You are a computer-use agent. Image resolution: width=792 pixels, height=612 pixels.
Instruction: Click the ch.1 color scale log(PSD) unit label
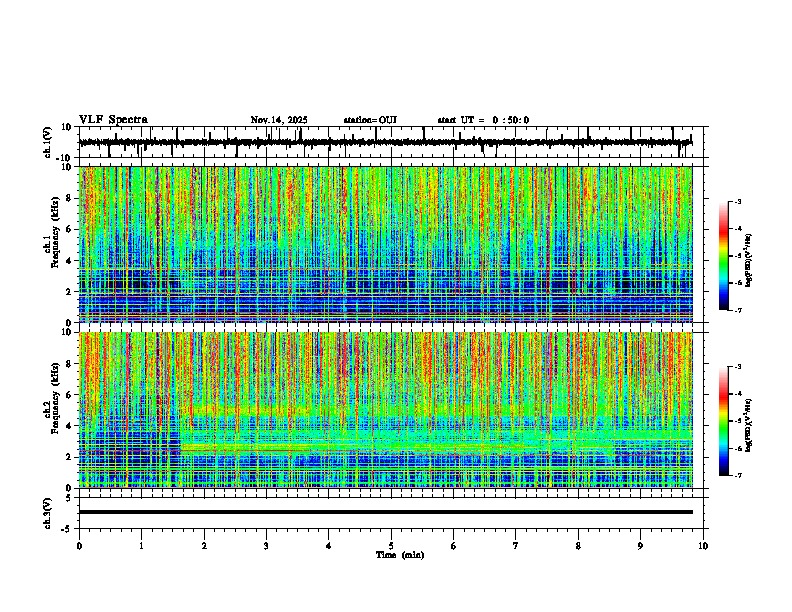click(x=749, y=261)
